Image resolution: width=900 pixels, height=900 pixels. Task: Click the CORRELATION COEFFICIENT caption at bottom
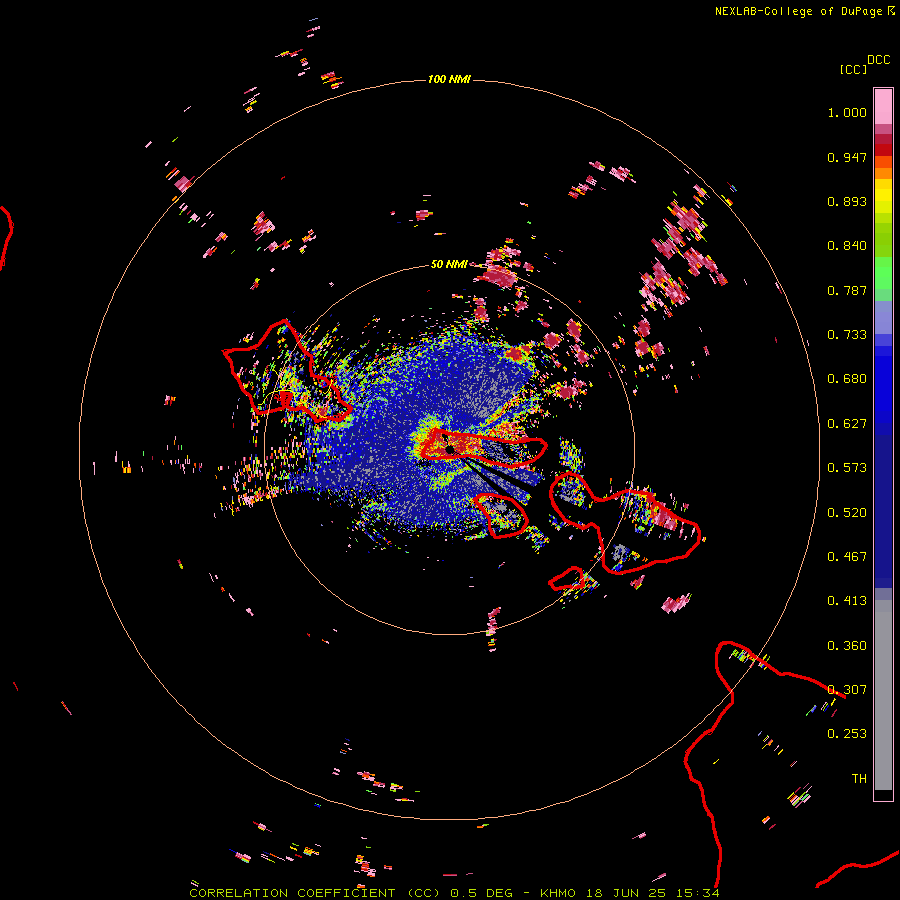coord(454,893)
